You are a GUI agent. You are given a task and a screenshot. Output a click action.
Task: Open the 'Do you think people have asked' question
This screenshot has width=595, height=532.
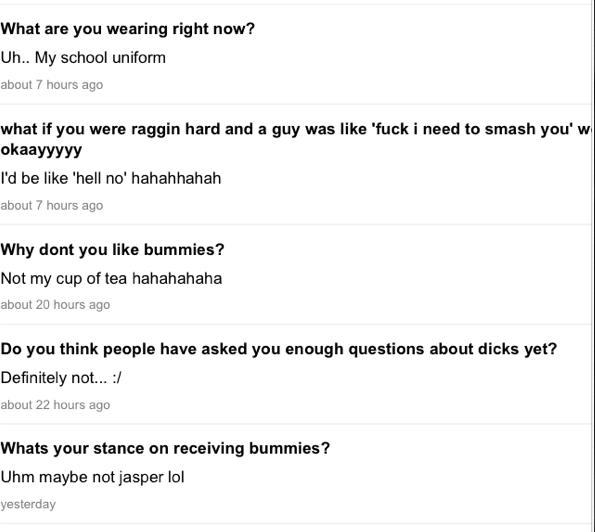(x=279, y=349)
